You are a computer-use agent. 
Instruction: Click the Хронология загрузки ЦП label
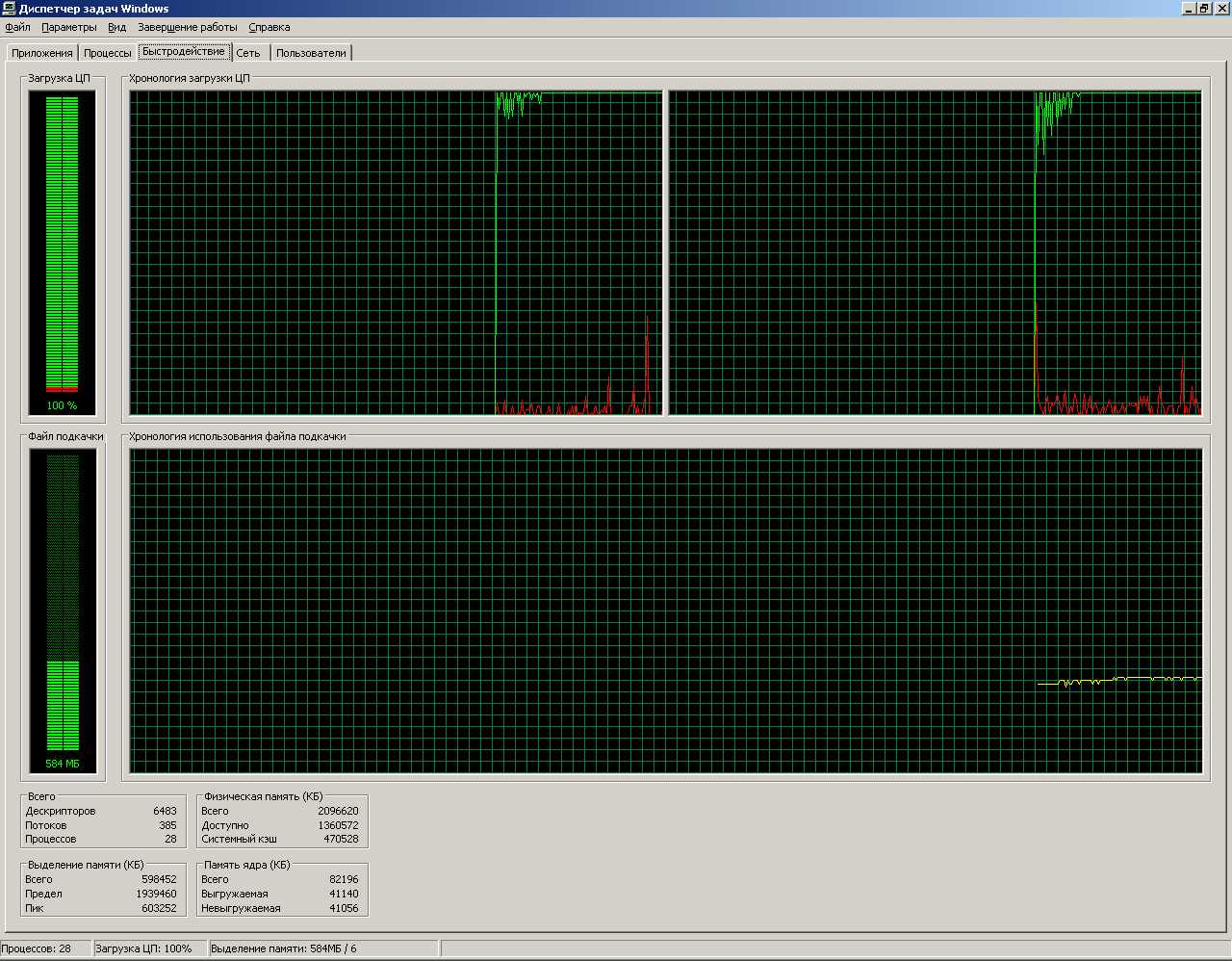(190, 78)
